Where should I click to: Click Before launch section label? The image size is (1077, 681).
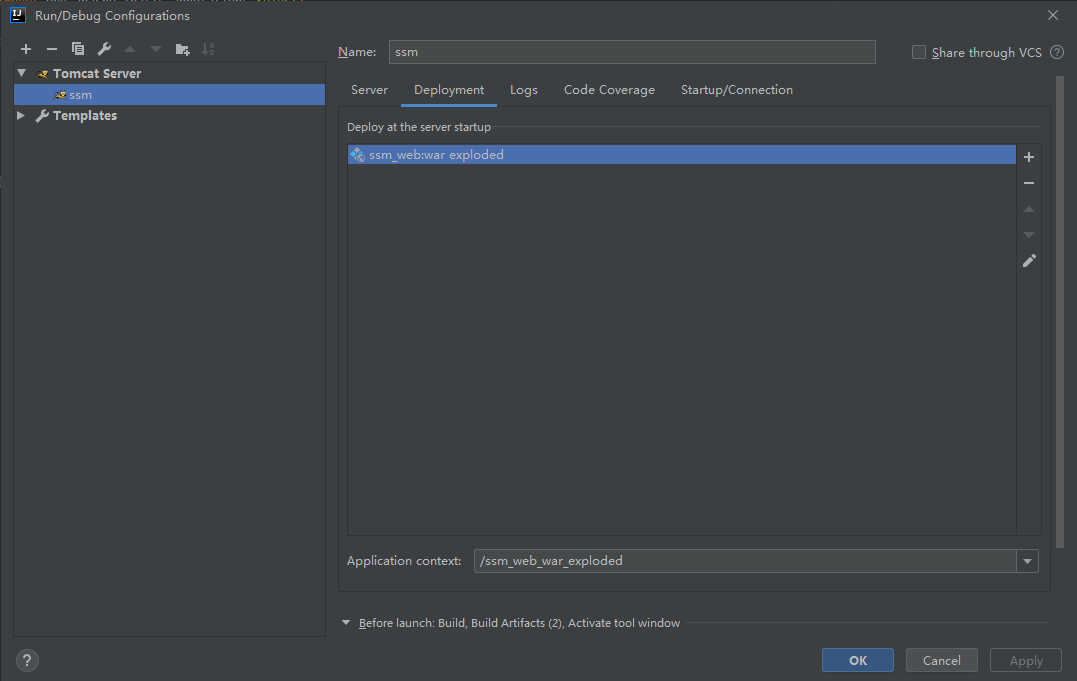coord(519,623)
